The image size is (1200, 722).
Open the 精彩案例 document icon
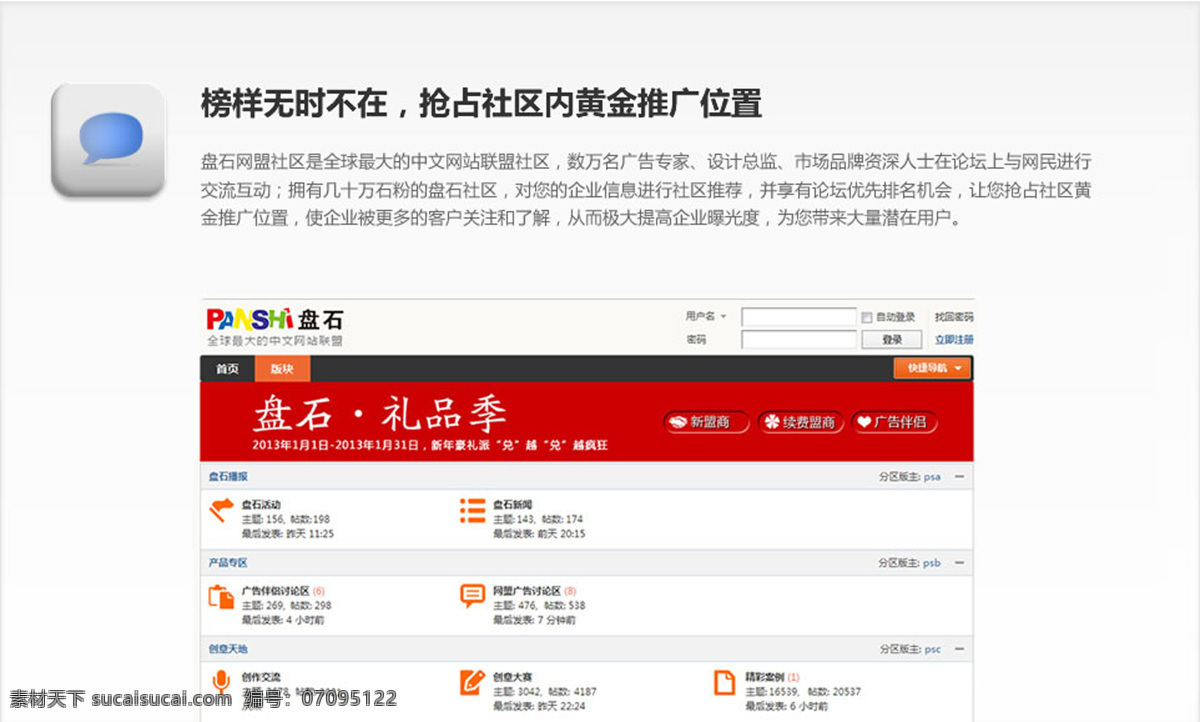pos(724,683)
